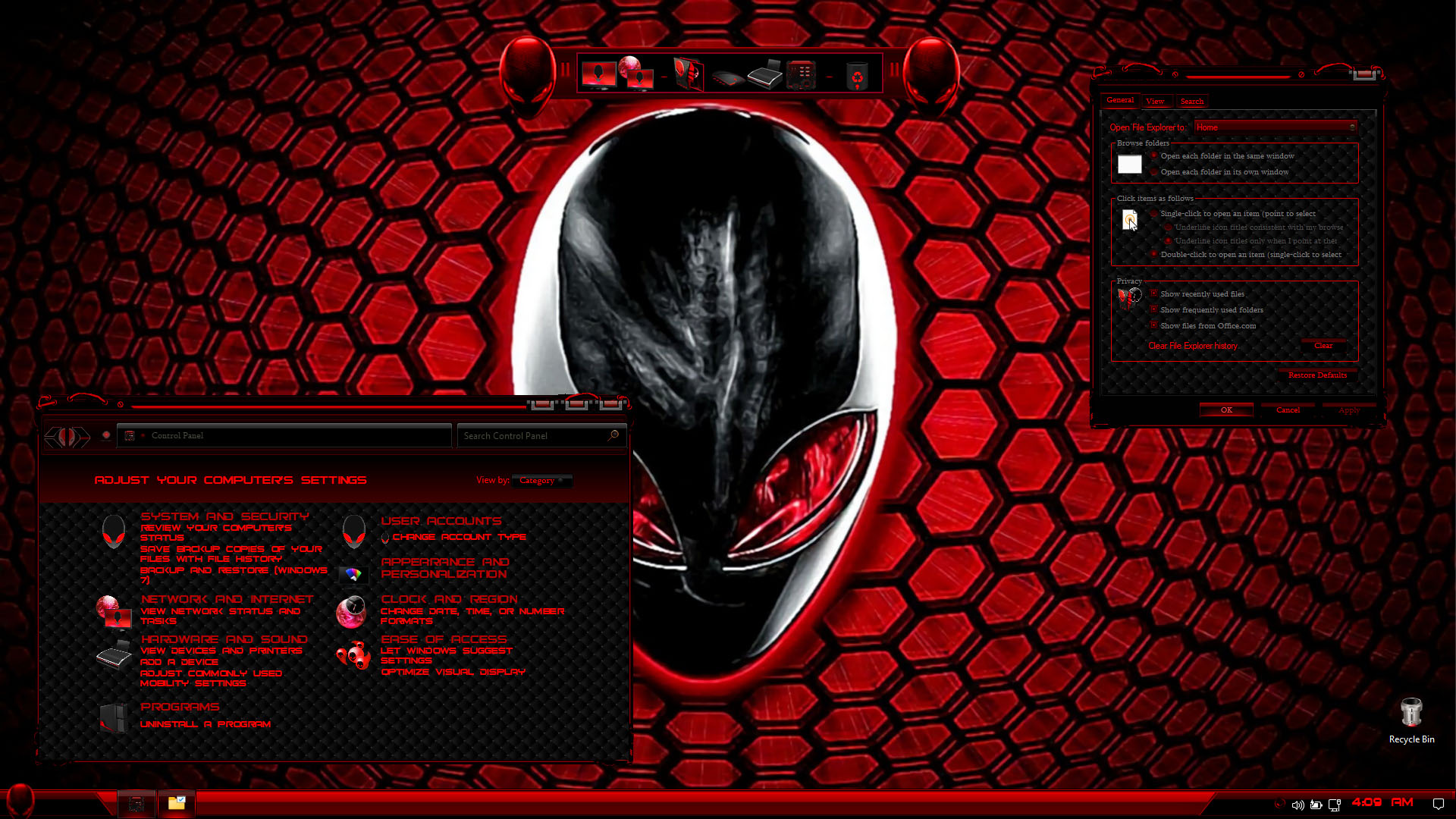Open File Explorer from the taskbar
The image size is (1456, 819).
[176, 803]
